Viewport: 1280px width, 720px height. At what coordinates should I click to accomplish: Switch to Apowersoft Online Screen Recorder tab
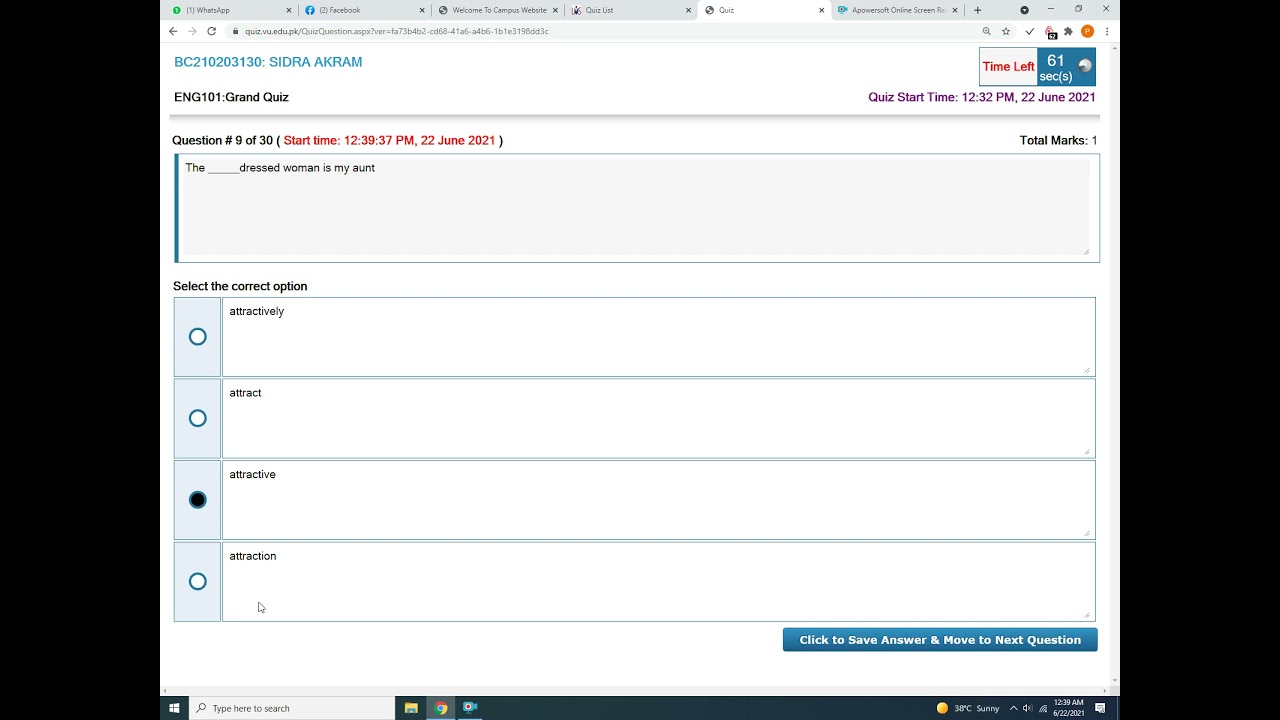pyautogui.click(x=896, y=10)
